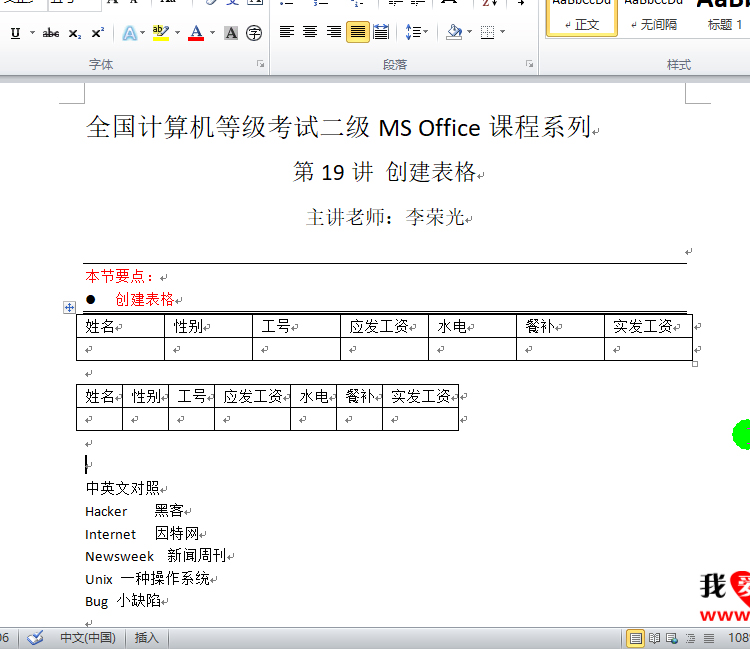Switch to Full Screen Reading view
Image resolution: width=750 pixels, height=649 pixels.
654,638
